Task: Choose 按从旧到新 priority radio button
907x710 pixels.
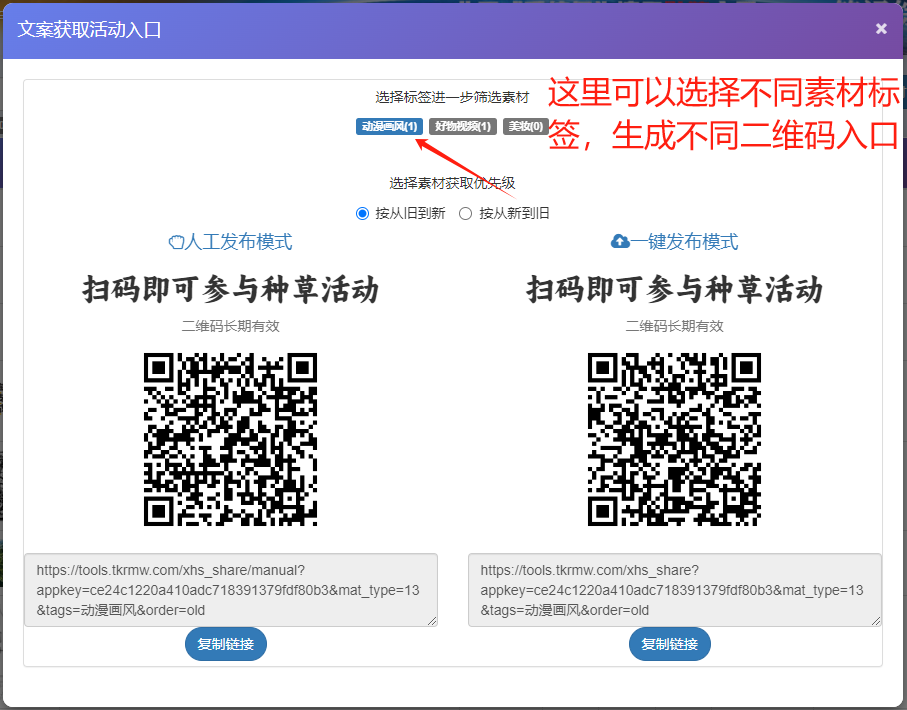Action: 363,214
